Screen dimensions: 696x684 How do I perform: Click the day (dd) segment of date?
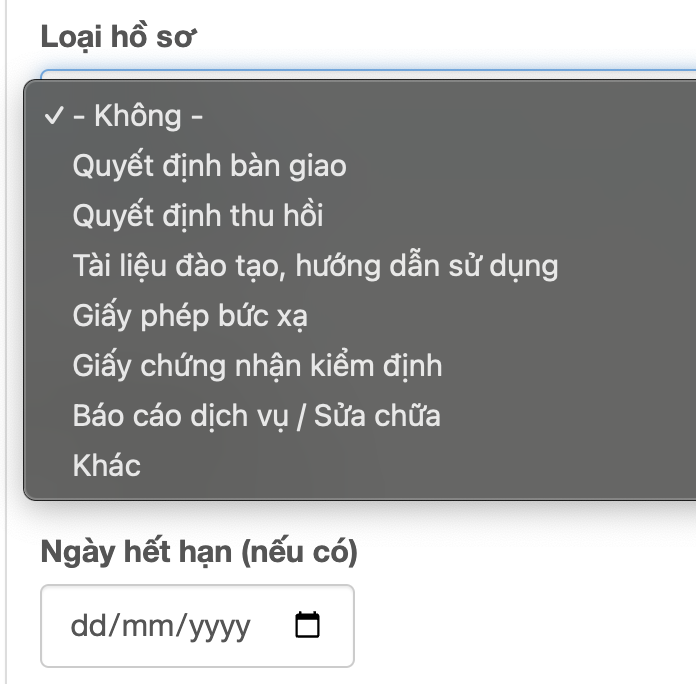[x=86, y=627]
